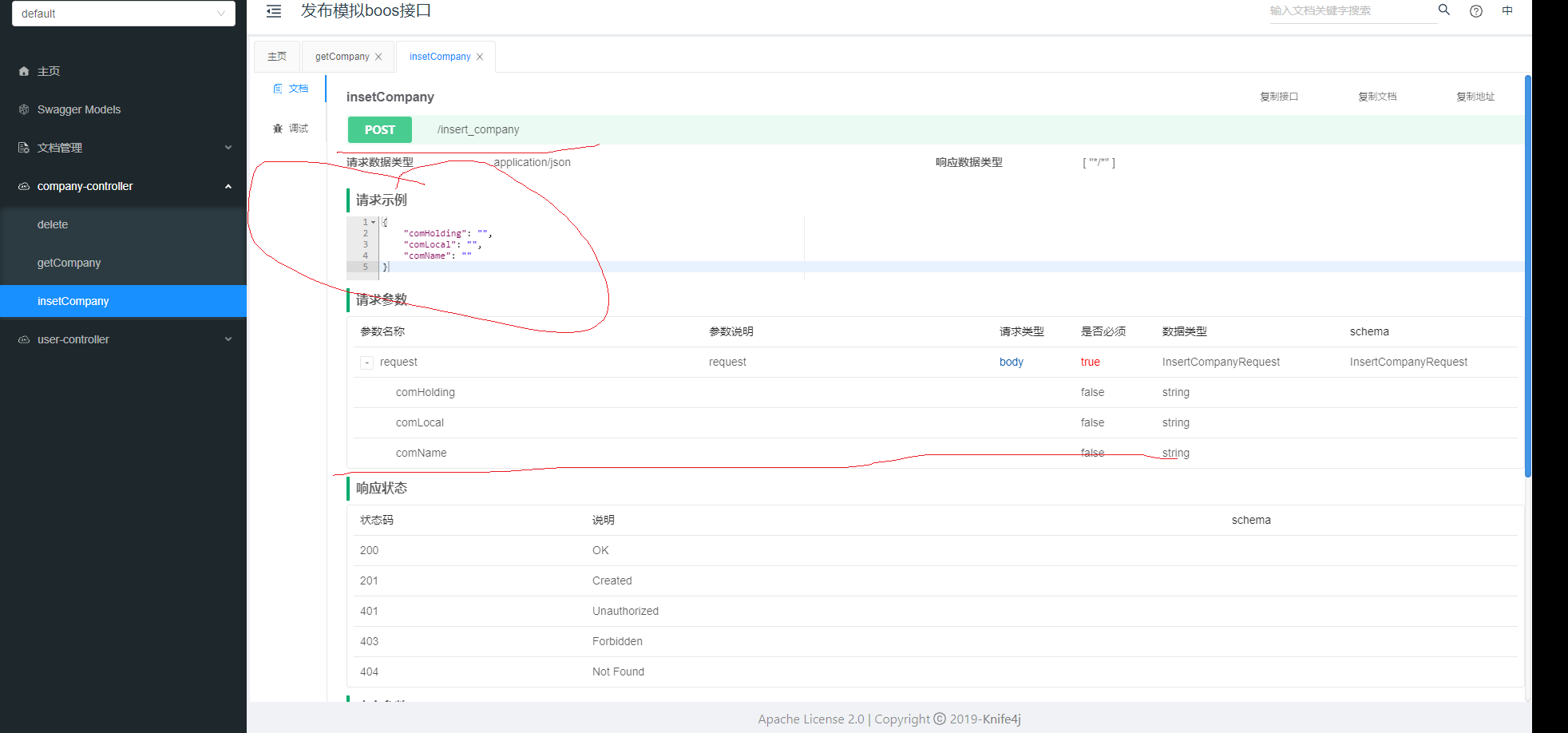1568x733 pixels.
Task: Collapse the company-controller menu
Action: pyautogui.click(x=228, y=186)
